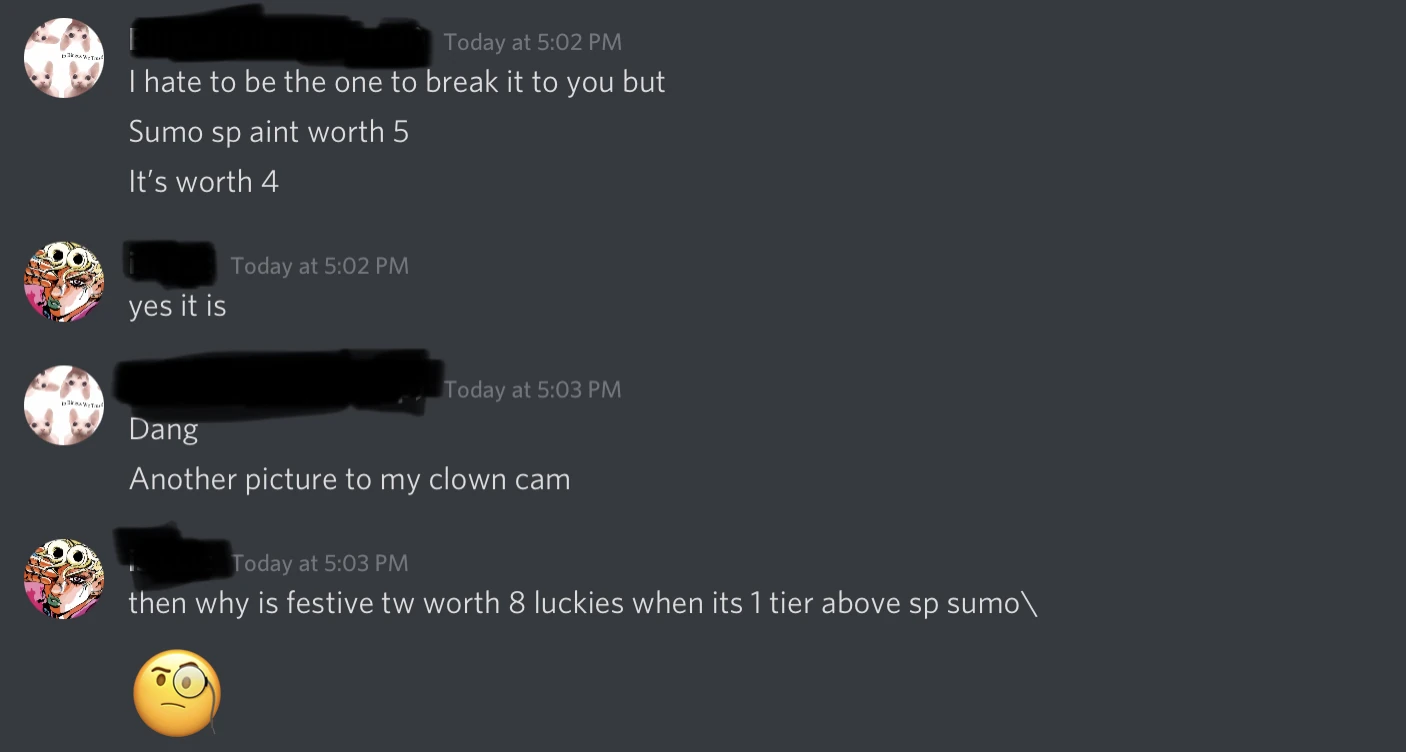Select message about festive tw worth 8 luckies
1406x752 pixels.
pyautogui.click(x=583, y=604)
